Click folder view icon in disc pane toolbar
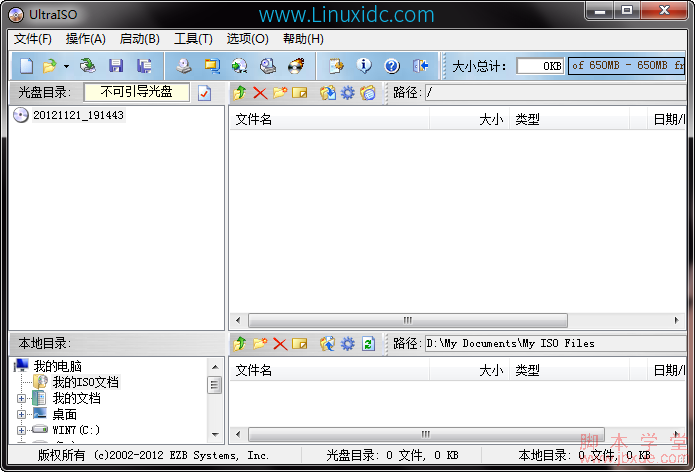Screen dimensions: 695x472 pos(367,93)
